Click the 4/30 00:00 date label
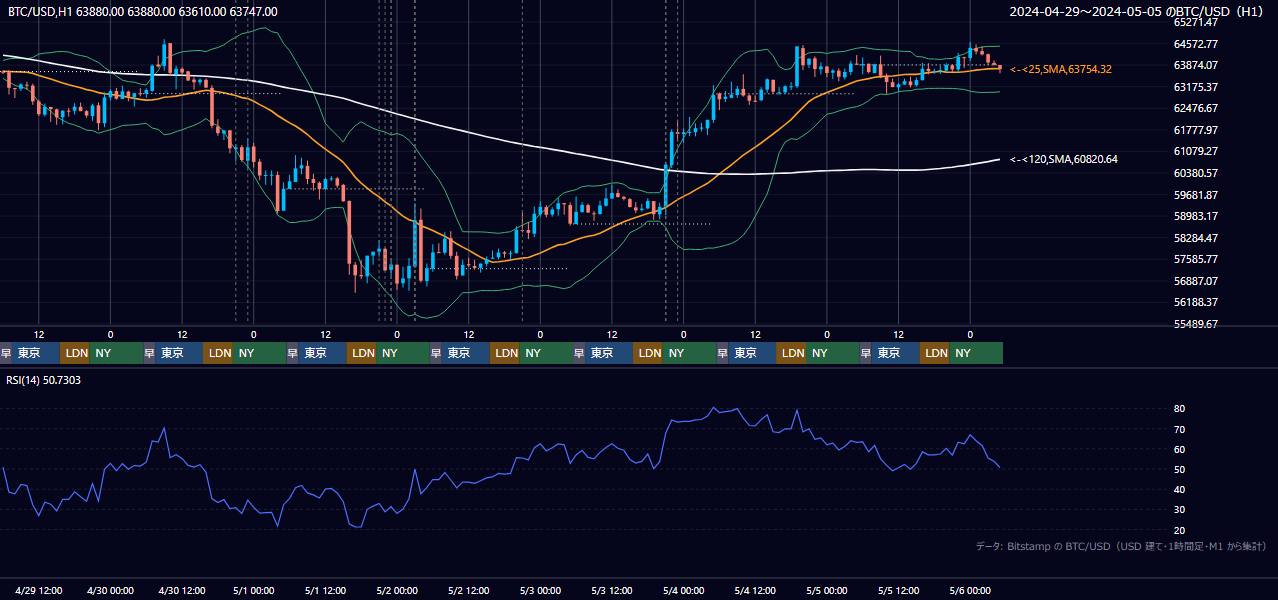This screenshot has width=1278, height=600. coord(111,590)
